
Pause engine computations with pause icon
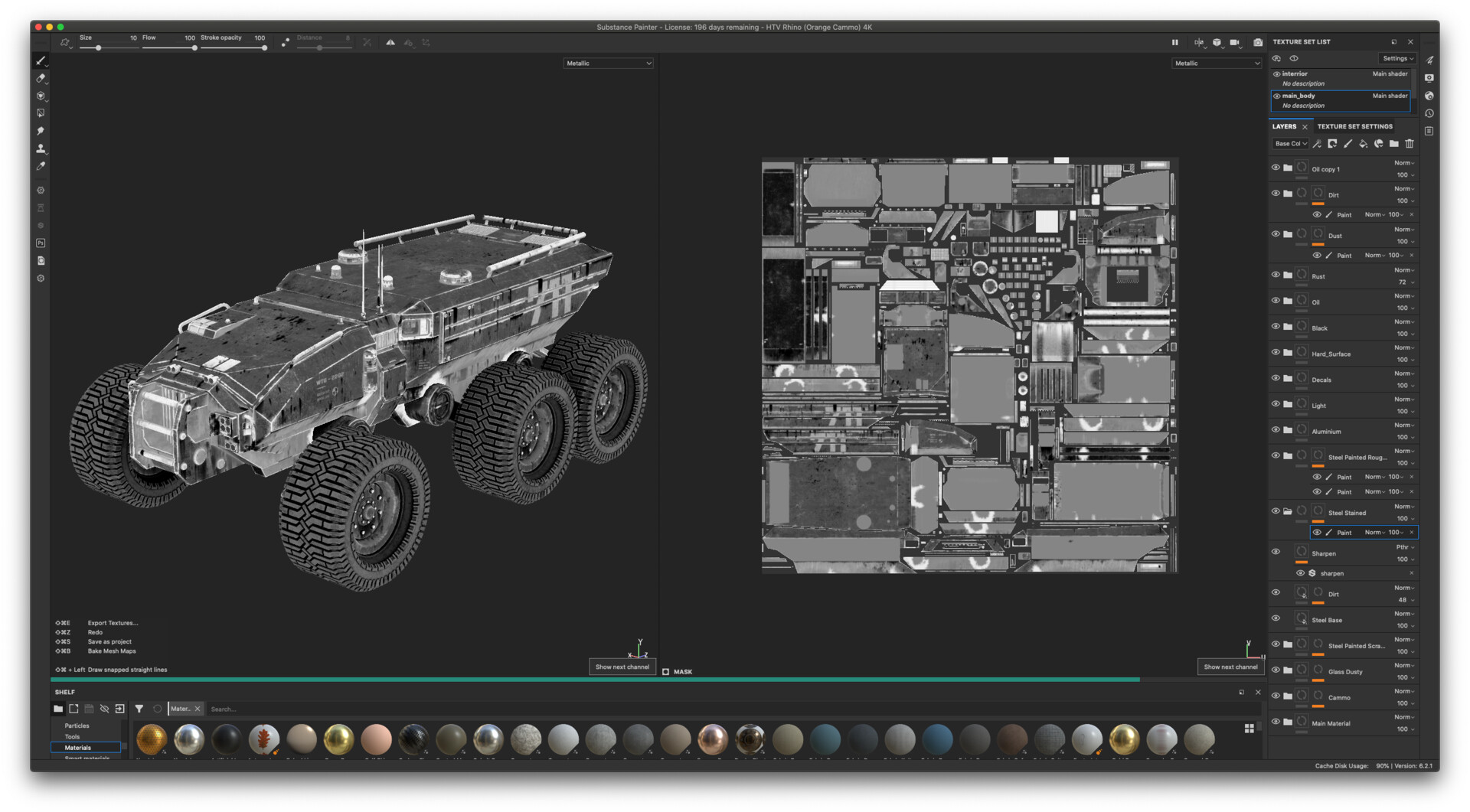point(1174,43)
